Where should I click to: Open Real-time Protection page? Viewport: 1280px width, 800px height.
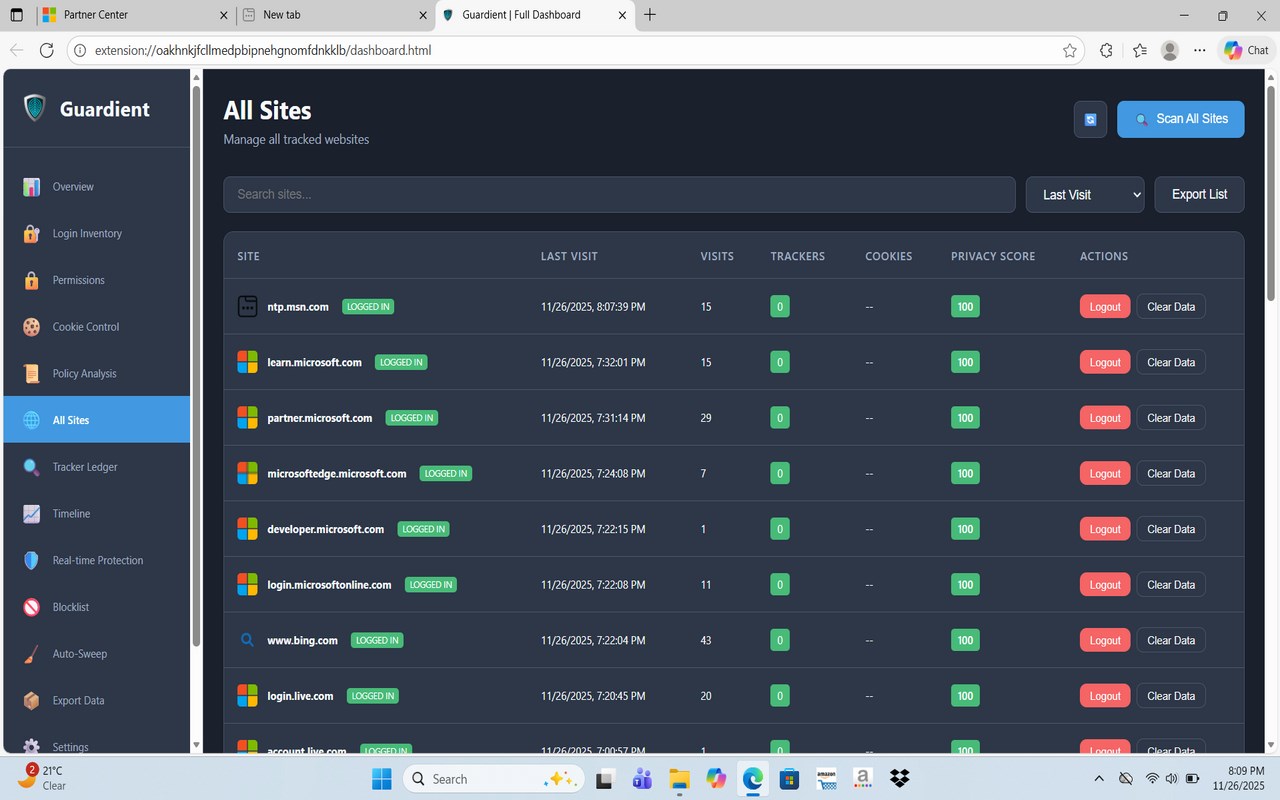click(97, 561)
